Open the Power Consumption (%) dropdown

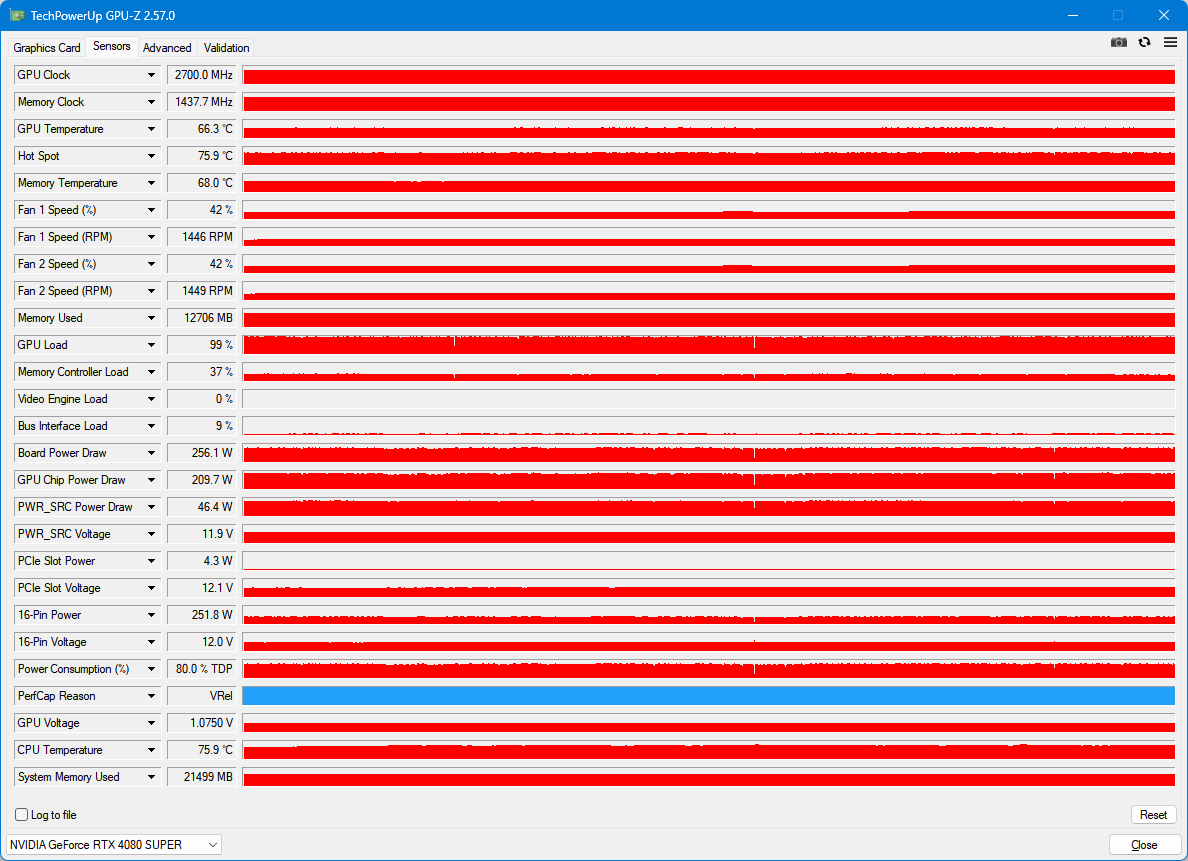click(88, 669)
